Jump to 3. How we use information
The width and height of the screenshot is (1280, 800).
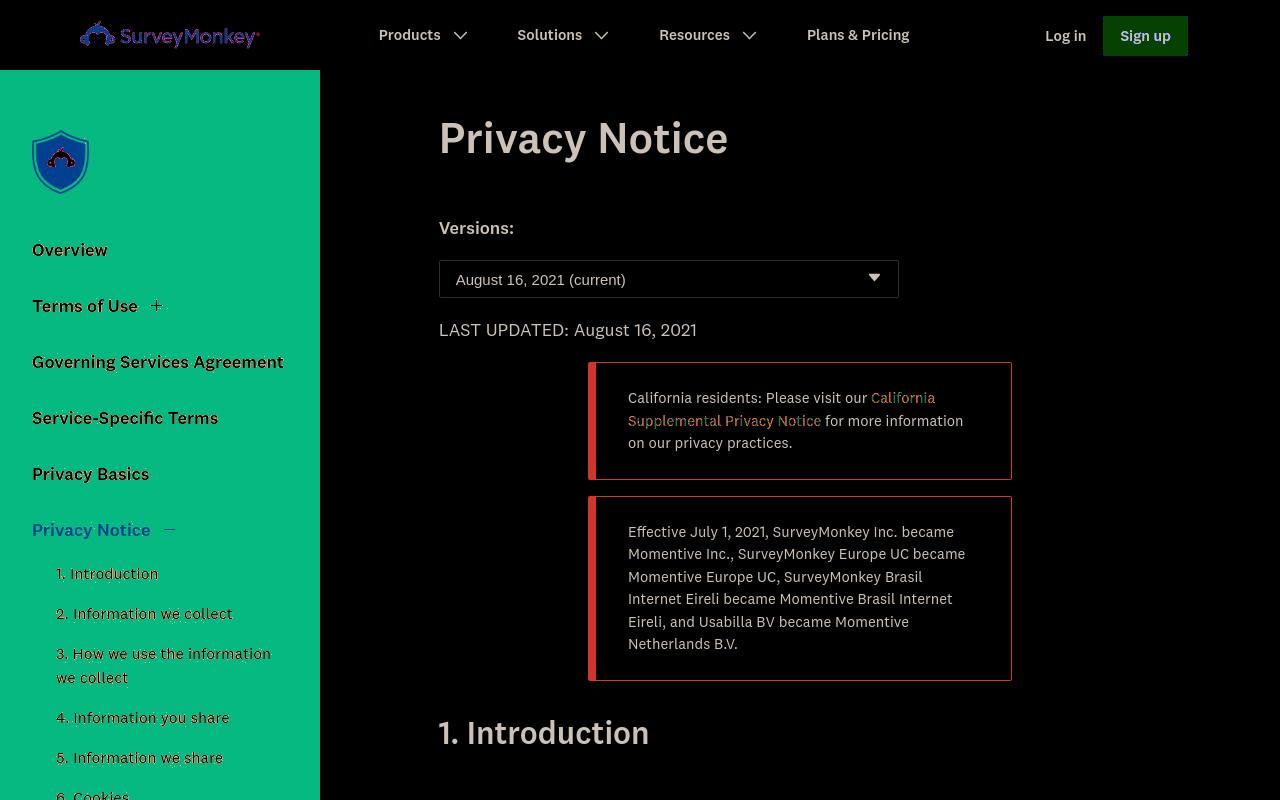coord(164,666)
